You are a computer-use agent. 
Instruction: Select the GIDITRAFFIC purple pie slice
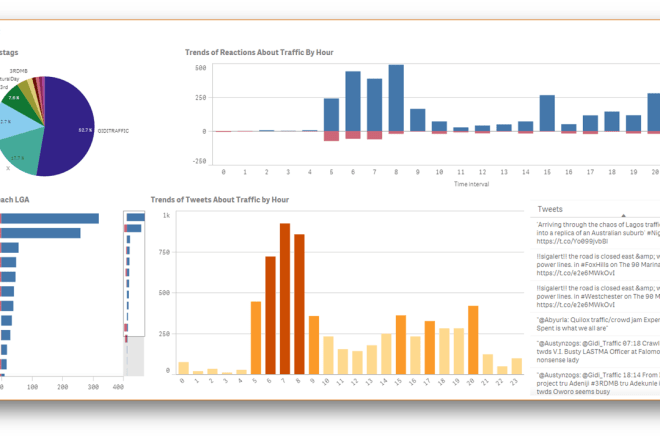[67, 126]
